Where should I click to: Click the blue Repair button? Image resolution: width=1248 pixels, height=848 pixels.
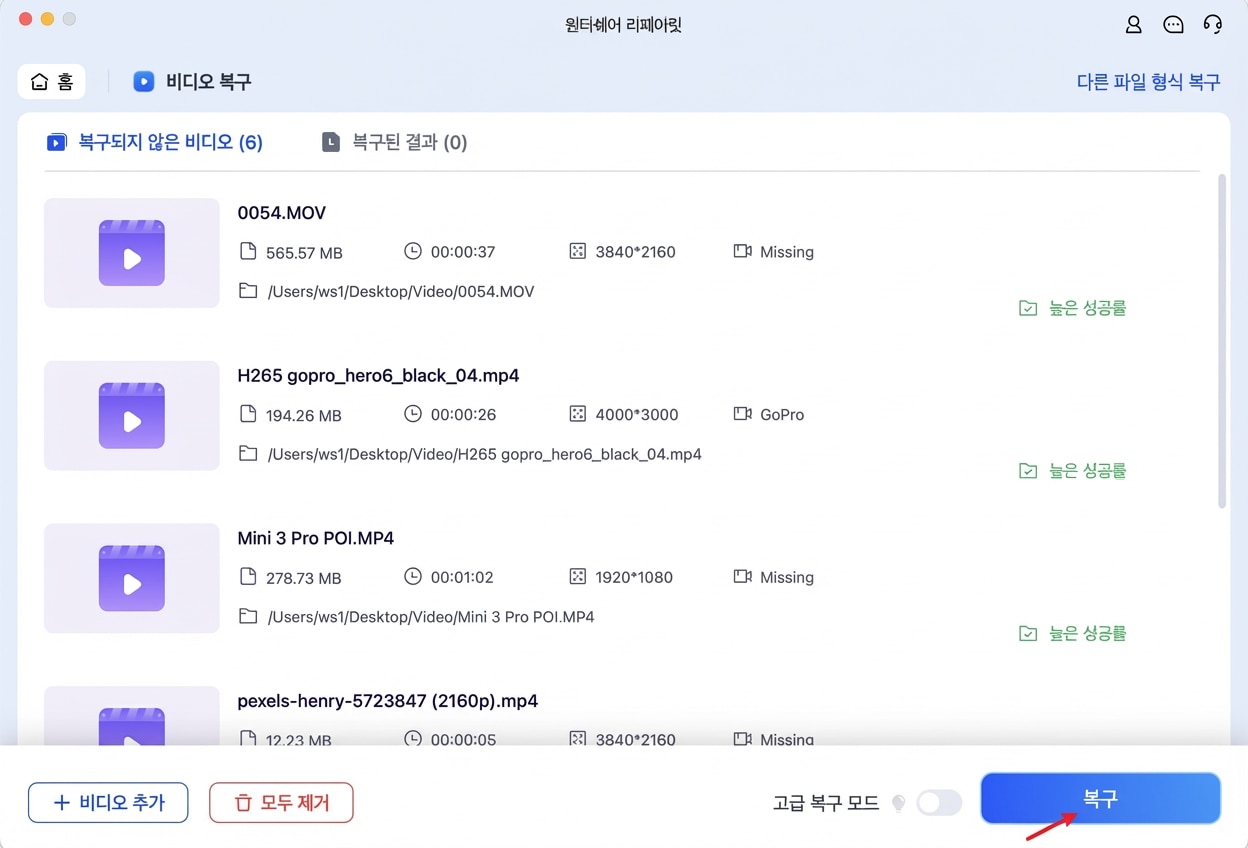(x=1100, y=798)
